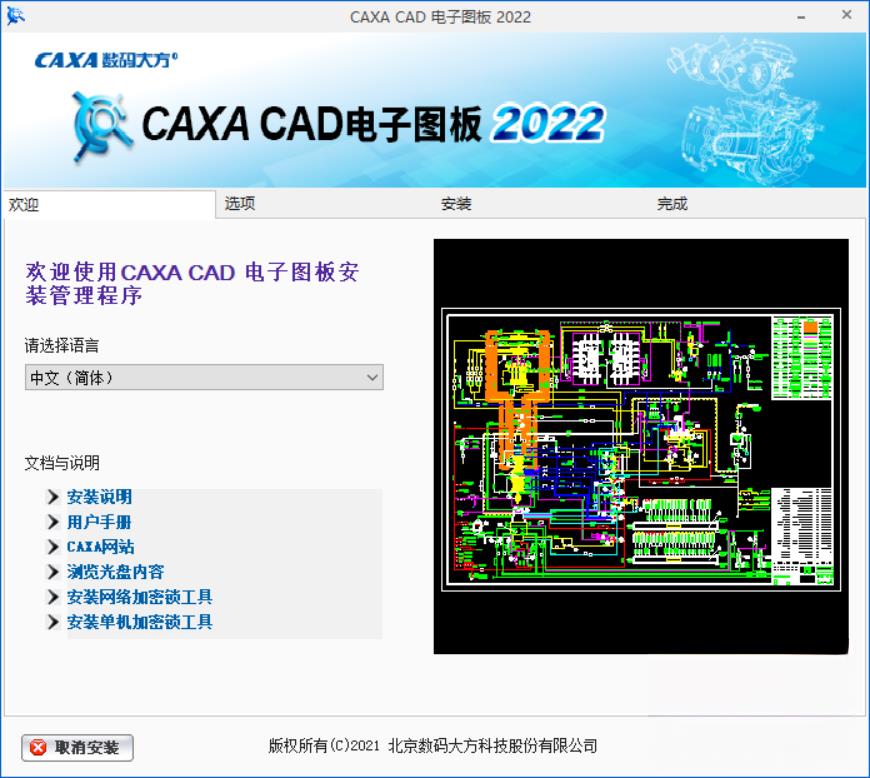Click the CAXA数码大方 logo in banner
Viewport: 870px width, 778px height.
pyautogui.click(x=106, y=59)
